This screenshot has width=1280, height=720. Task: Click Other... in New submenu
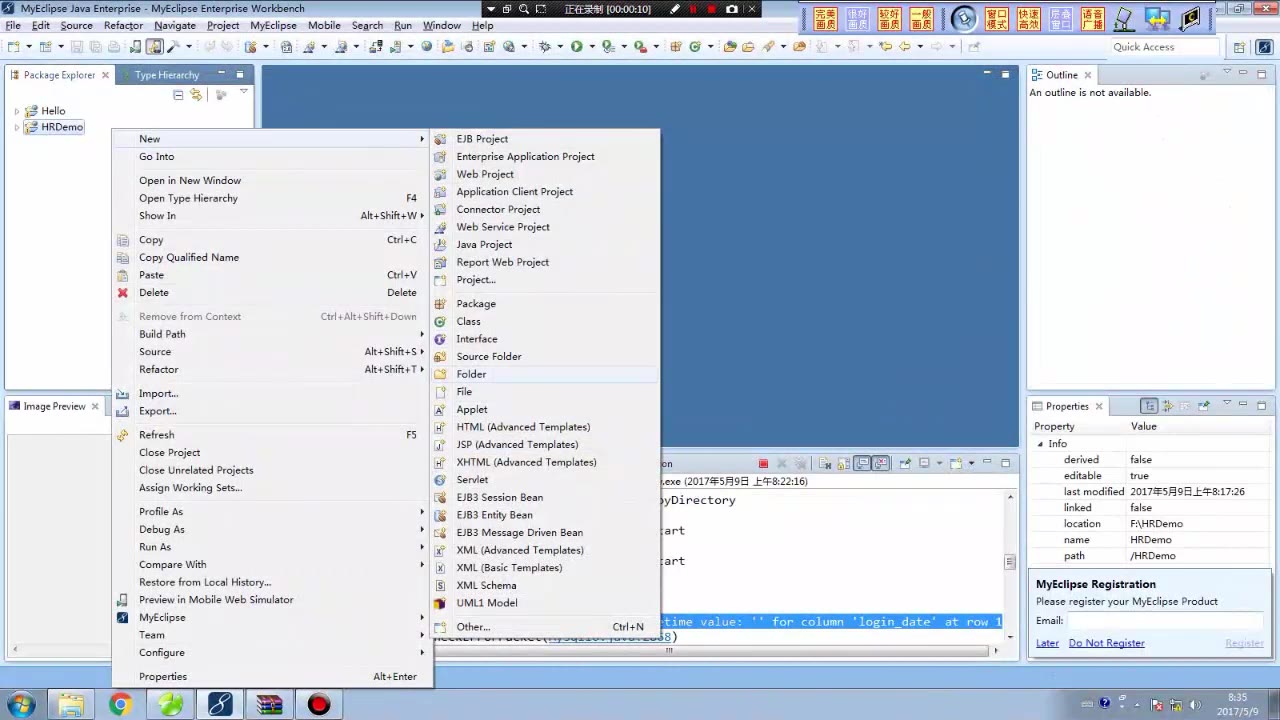(x=545, y=627)
